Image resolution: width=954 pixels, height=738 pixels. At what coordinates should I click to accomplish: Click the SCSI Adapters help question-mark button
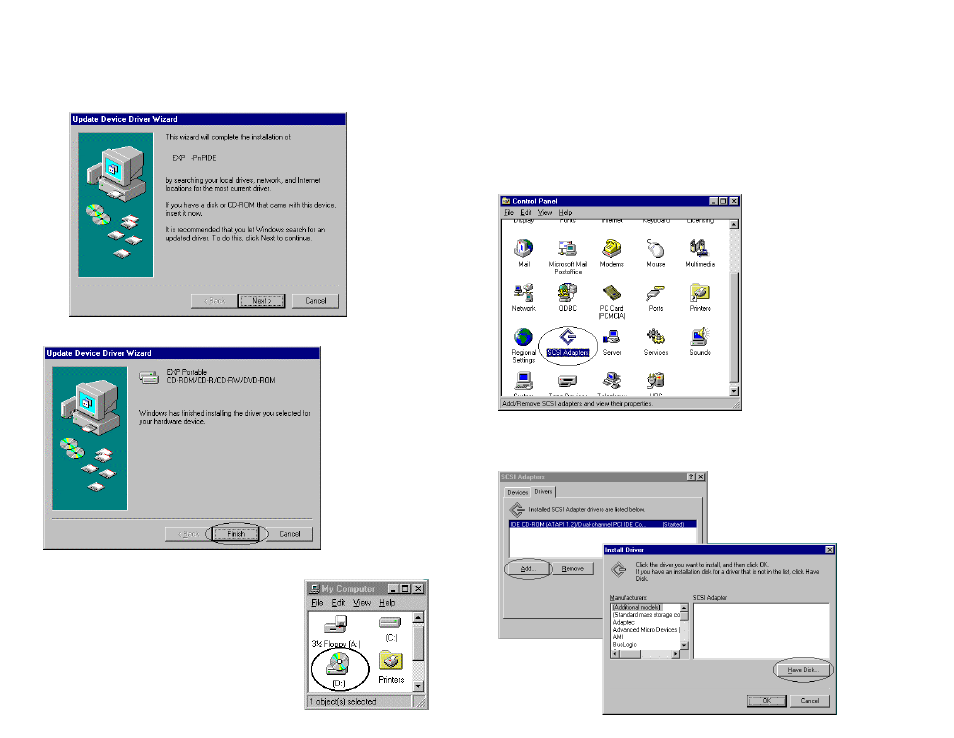coord(691,477)
